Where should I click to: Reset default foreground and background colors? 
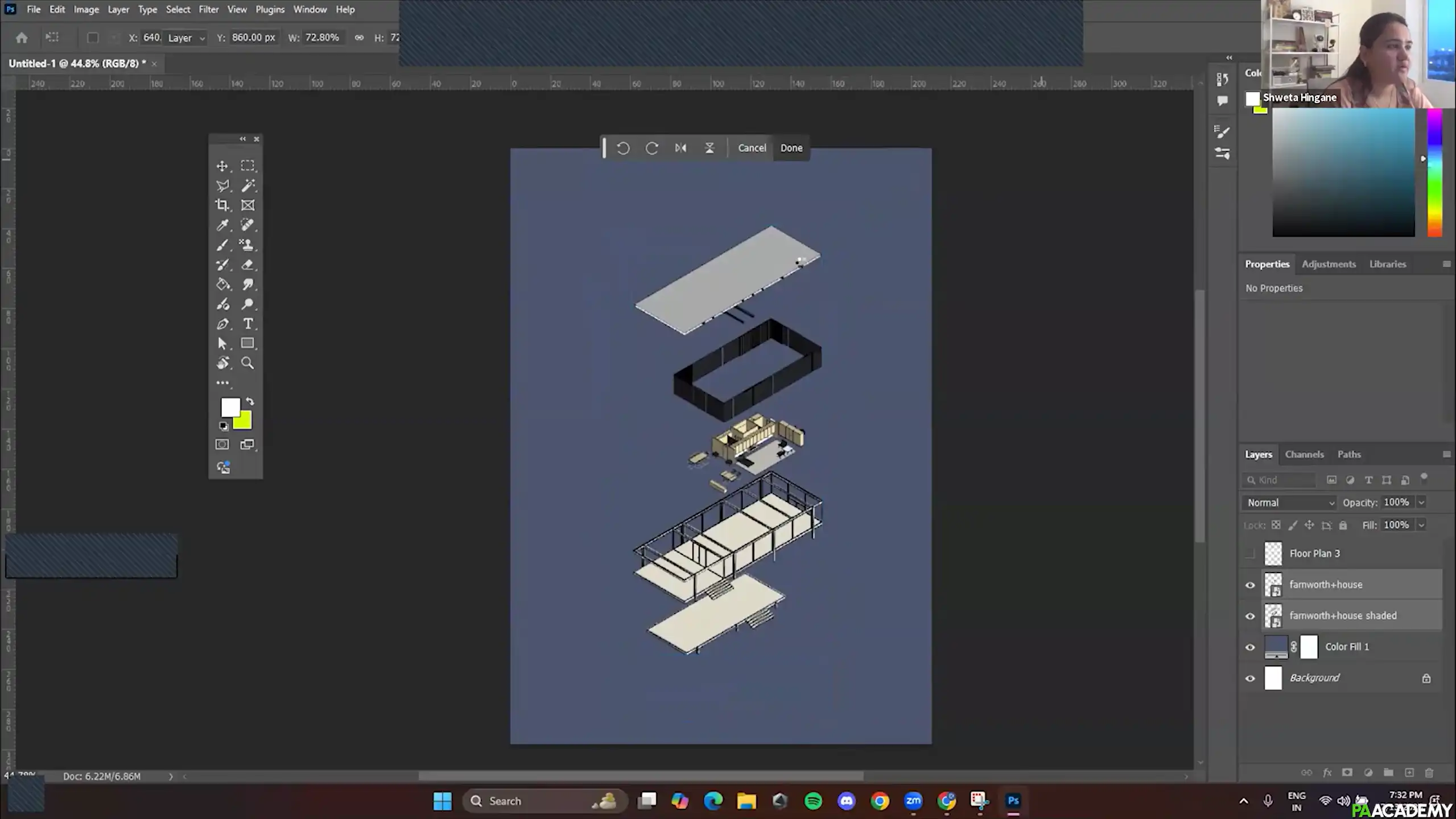point(224,426)
